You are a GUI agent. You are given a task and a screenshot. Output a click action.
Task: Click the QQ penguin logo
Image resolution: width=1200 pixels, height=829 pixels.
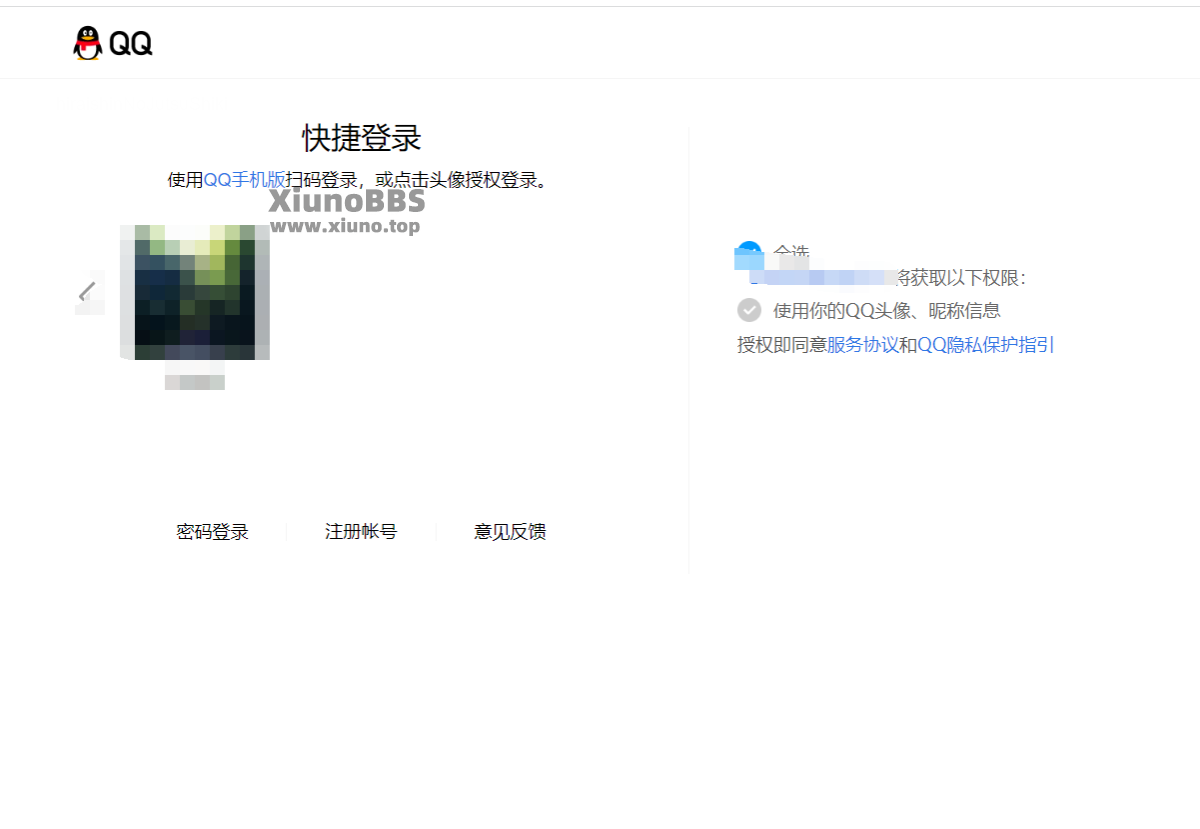point(113,43)
